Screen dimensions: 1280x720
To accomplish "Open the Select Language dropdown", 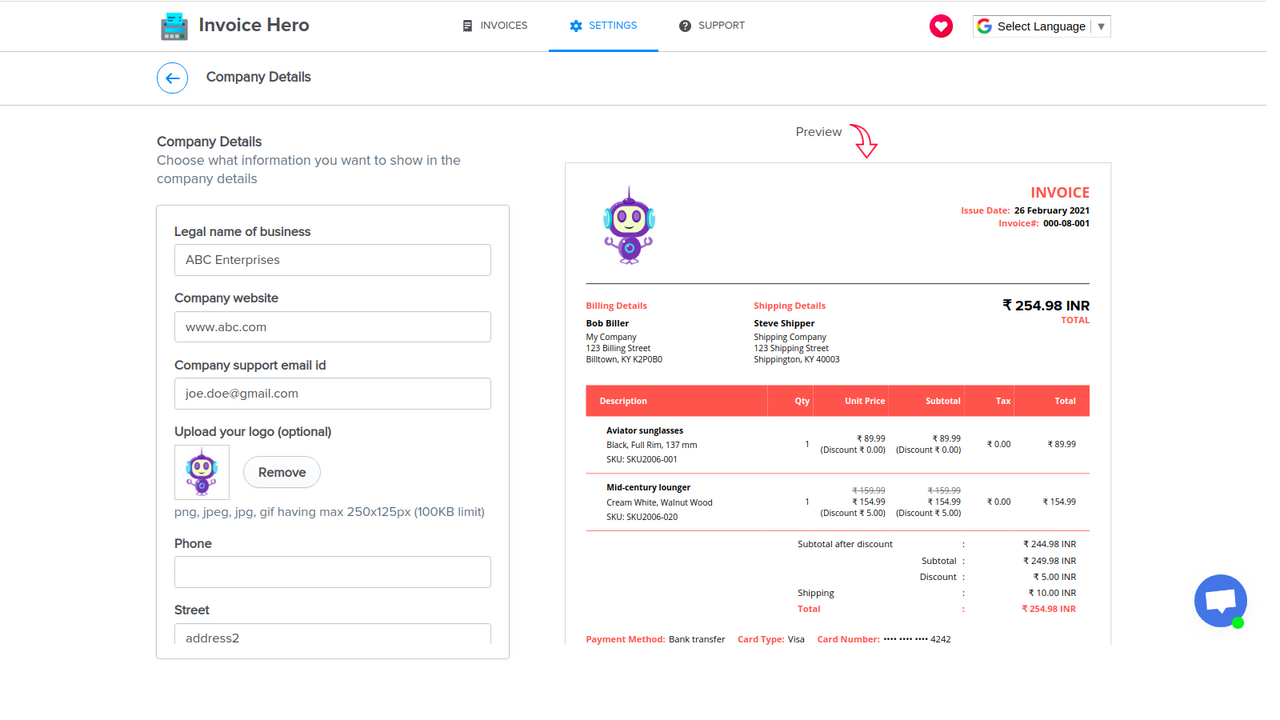I will 1040,26.
